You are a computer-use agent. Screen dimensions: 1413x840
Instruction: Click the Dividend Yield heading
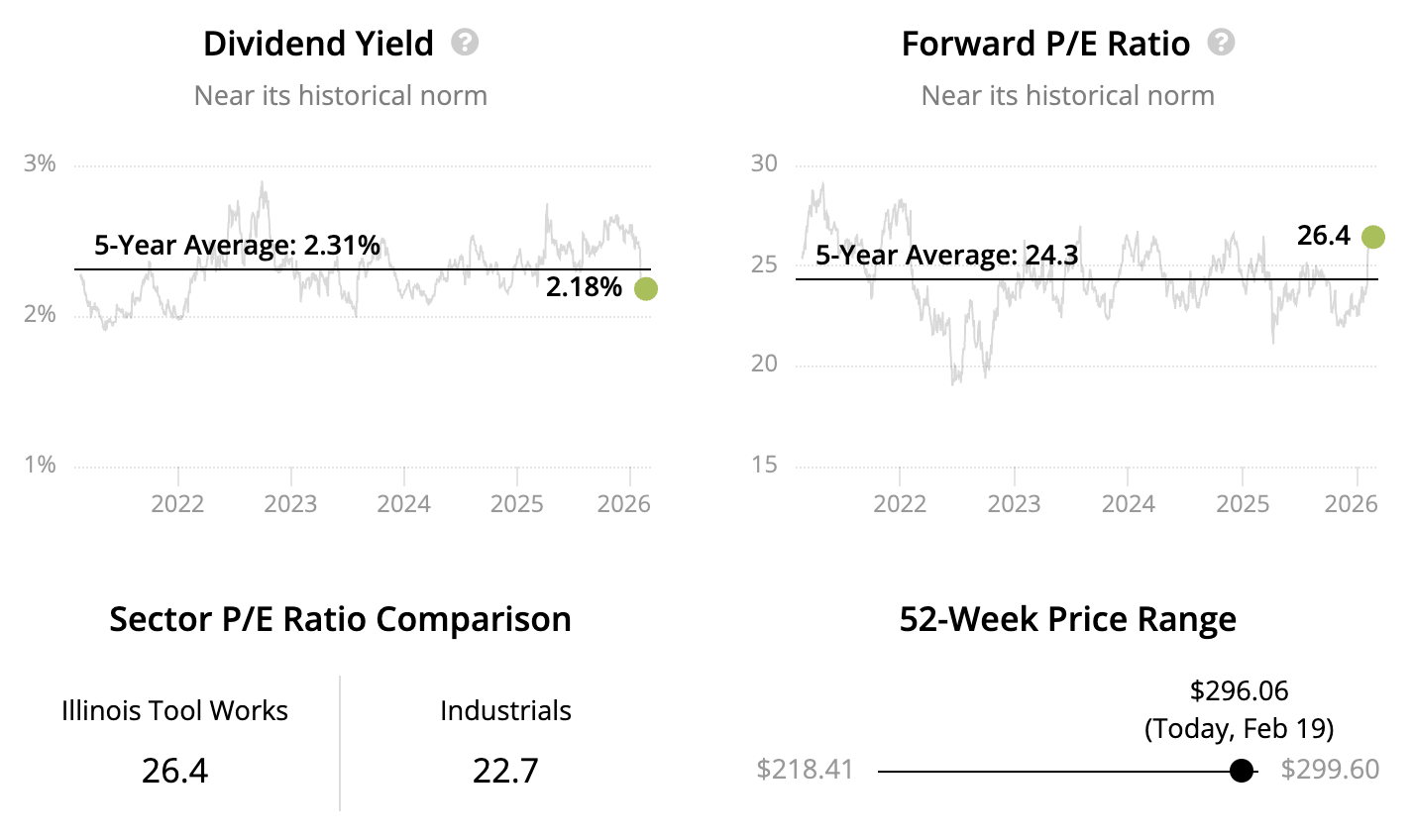pos(318,44)
